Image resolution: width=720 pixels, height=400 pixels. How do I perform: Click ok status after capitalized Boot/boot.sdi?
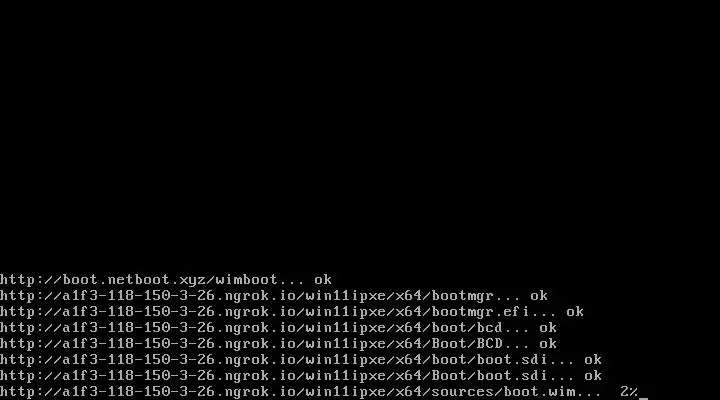[x=593, y=376]
